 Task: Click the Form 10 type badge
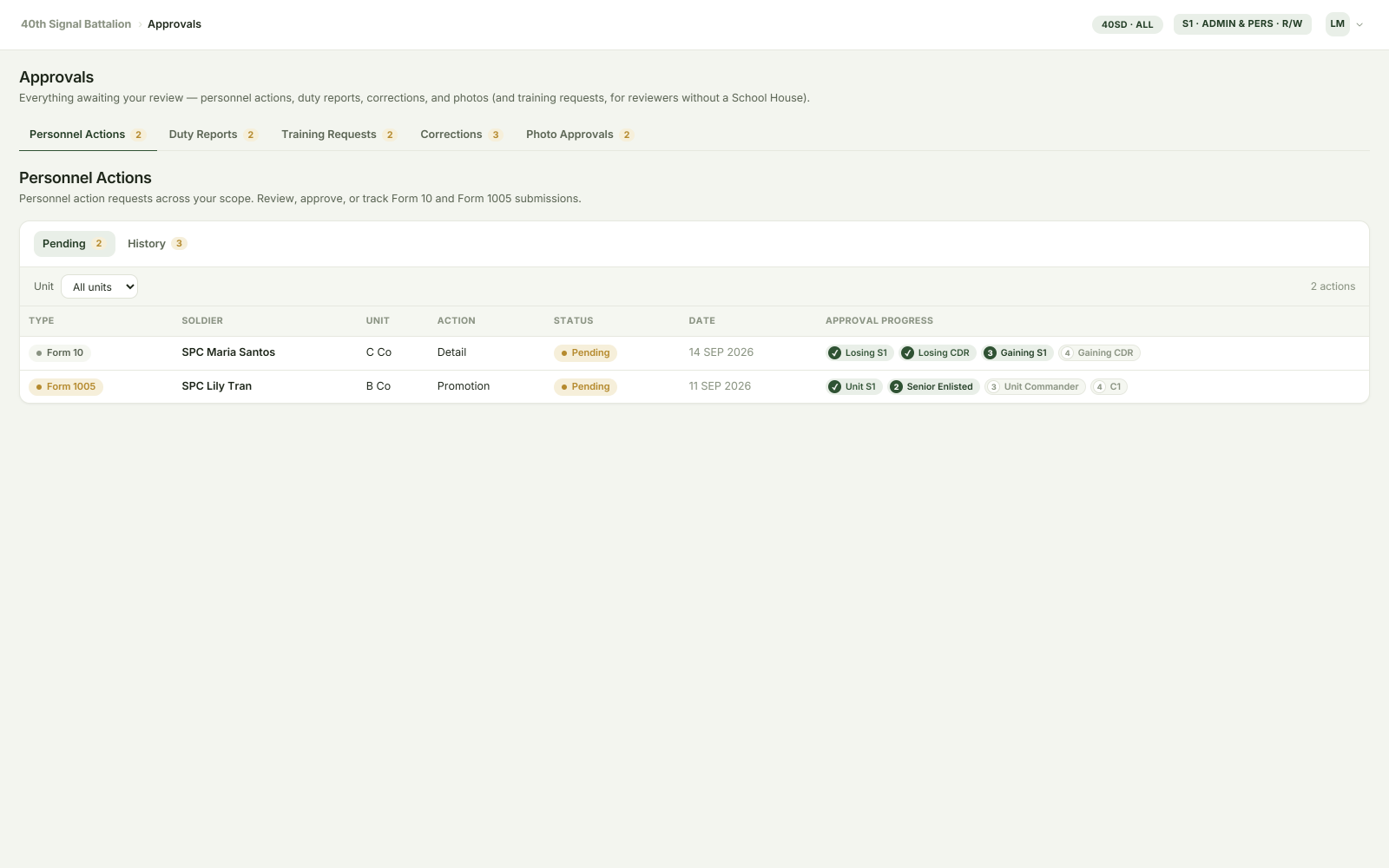[60, 353]
